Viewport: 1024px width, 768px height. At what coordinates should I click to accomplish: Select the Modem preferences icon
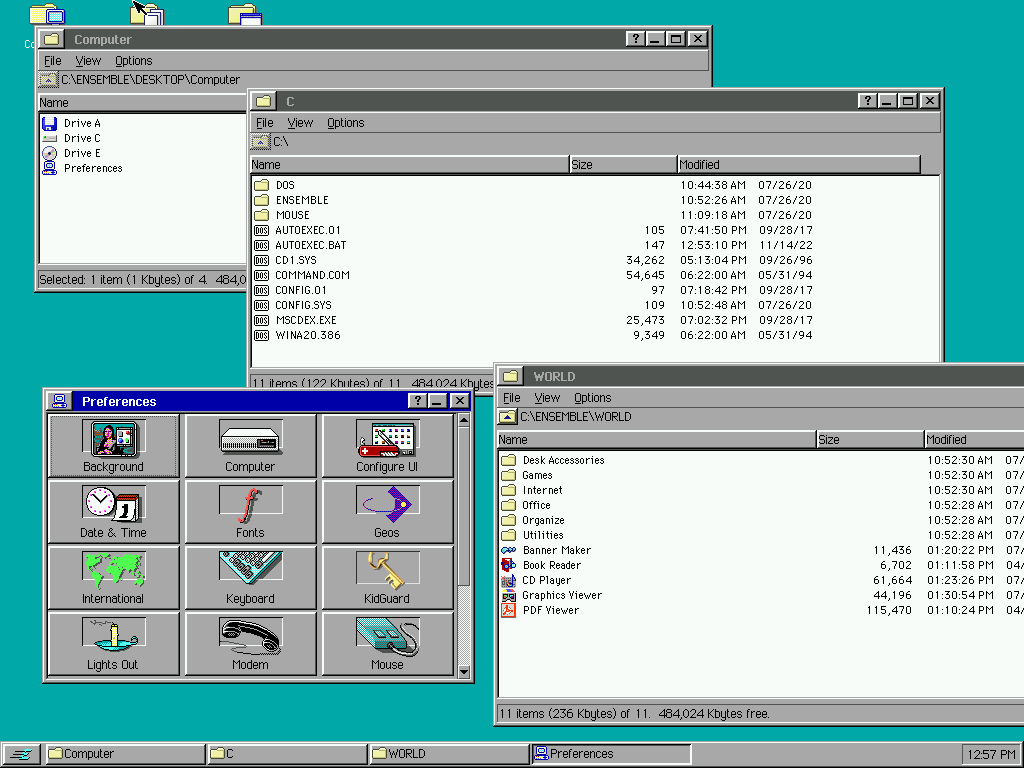click(x=249, y=643)
